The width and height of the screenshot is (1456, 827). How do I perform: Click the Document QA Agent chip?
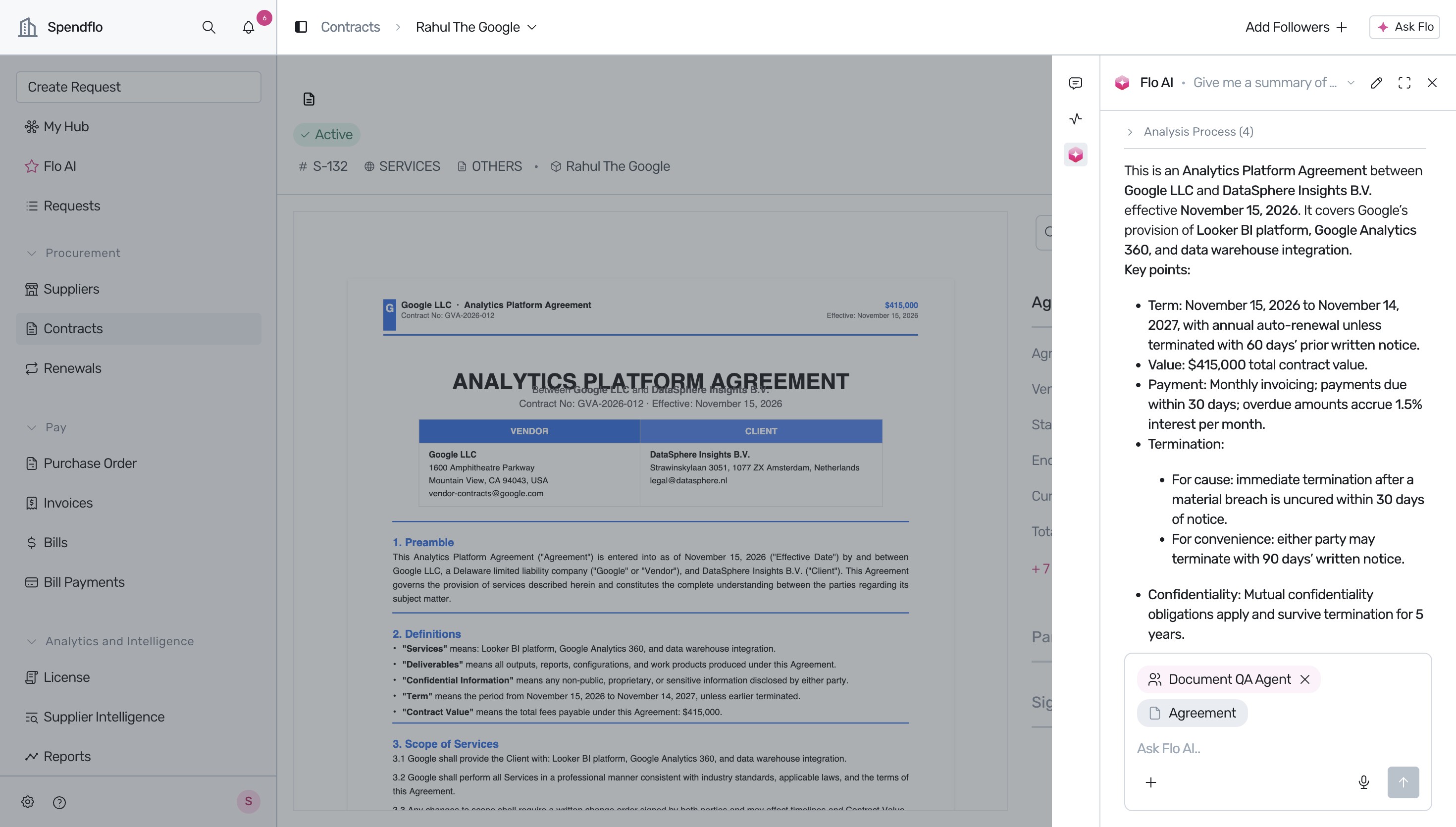pyautogui.click(x=1229, y=679)
